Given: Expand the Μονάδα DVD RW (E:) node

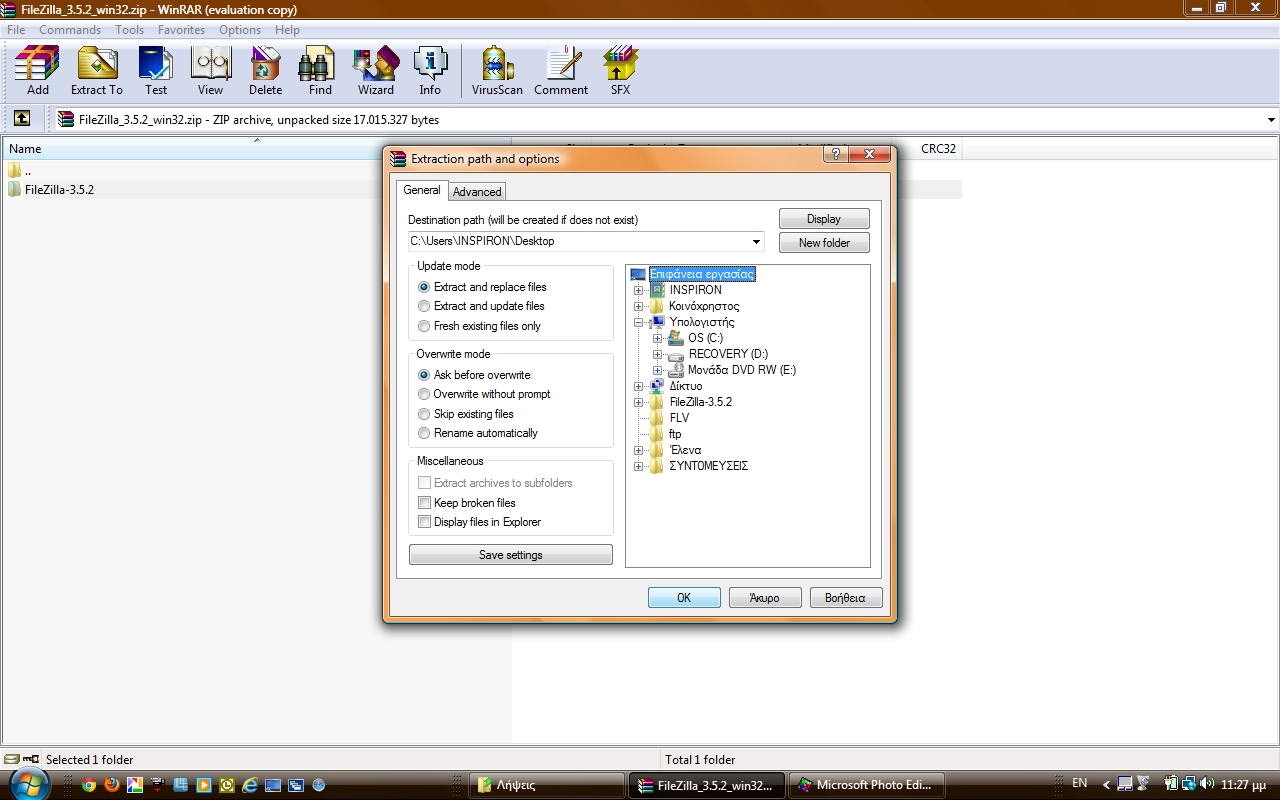Looking at the screenshot, I should (657, 370).
